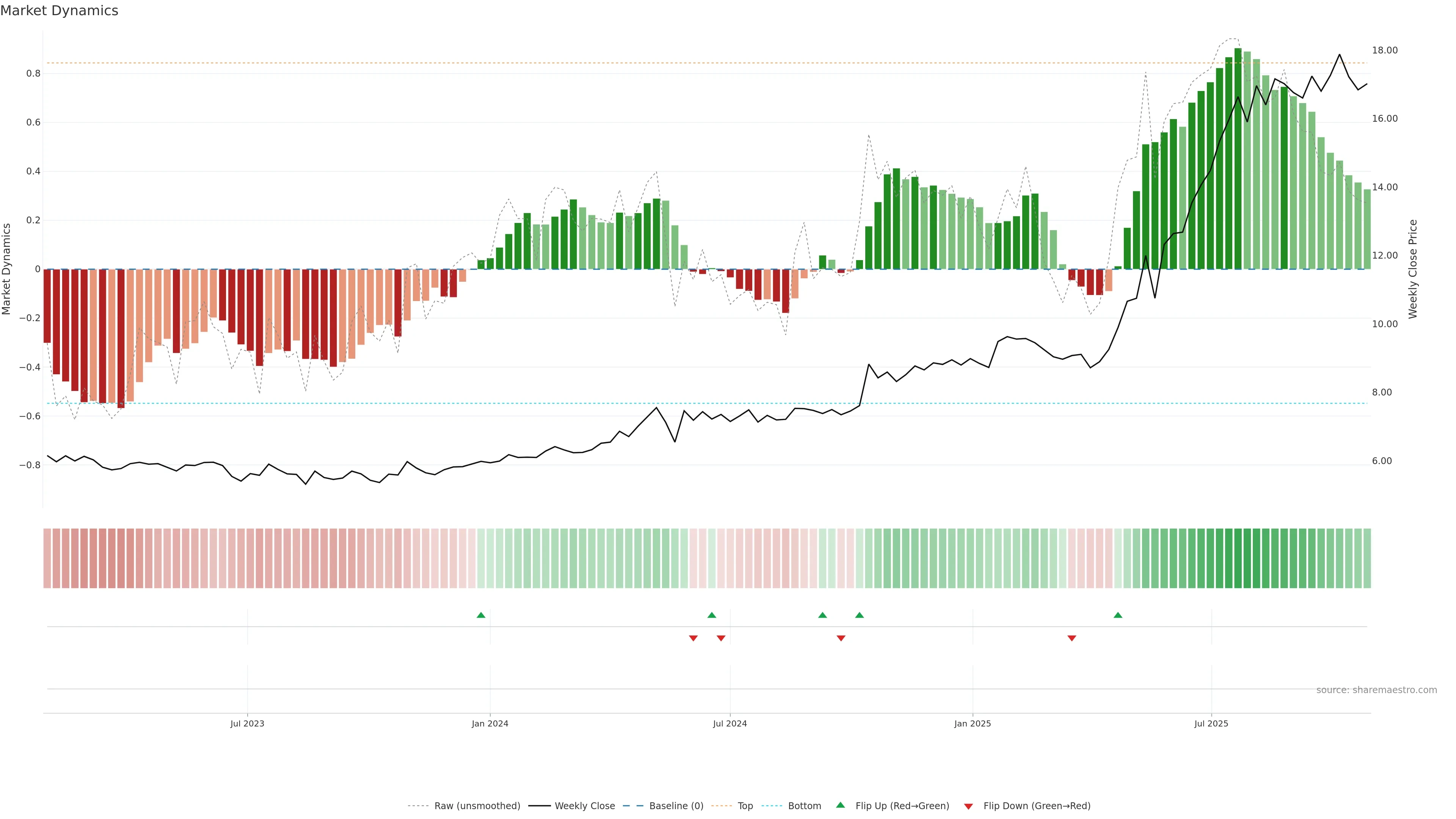The height and width of the screenshot is (819, 1456).
Task: Click the green Flip Up triangle icon in the legend
Action: (x=841, y=805)
